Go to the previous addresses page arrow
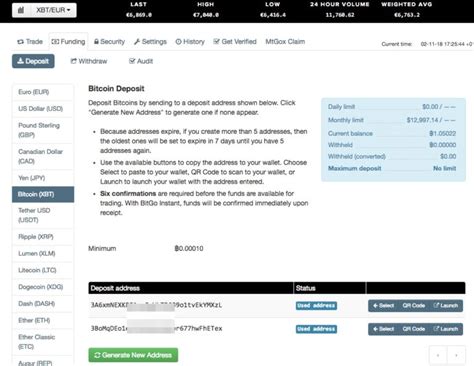This screenshot has height=366, width=474. (x=438, y=355)
